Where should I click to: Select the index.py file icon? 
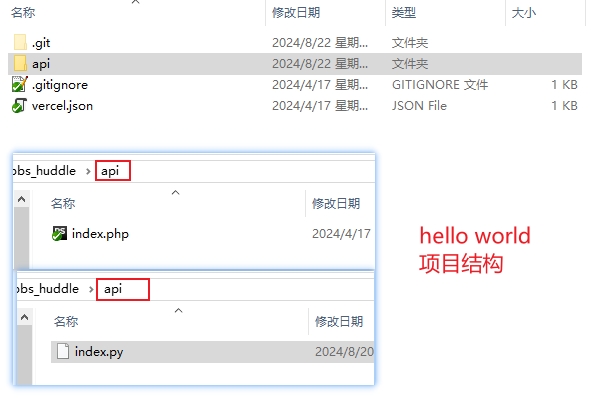pyautogui.click(x=63, y=351)
